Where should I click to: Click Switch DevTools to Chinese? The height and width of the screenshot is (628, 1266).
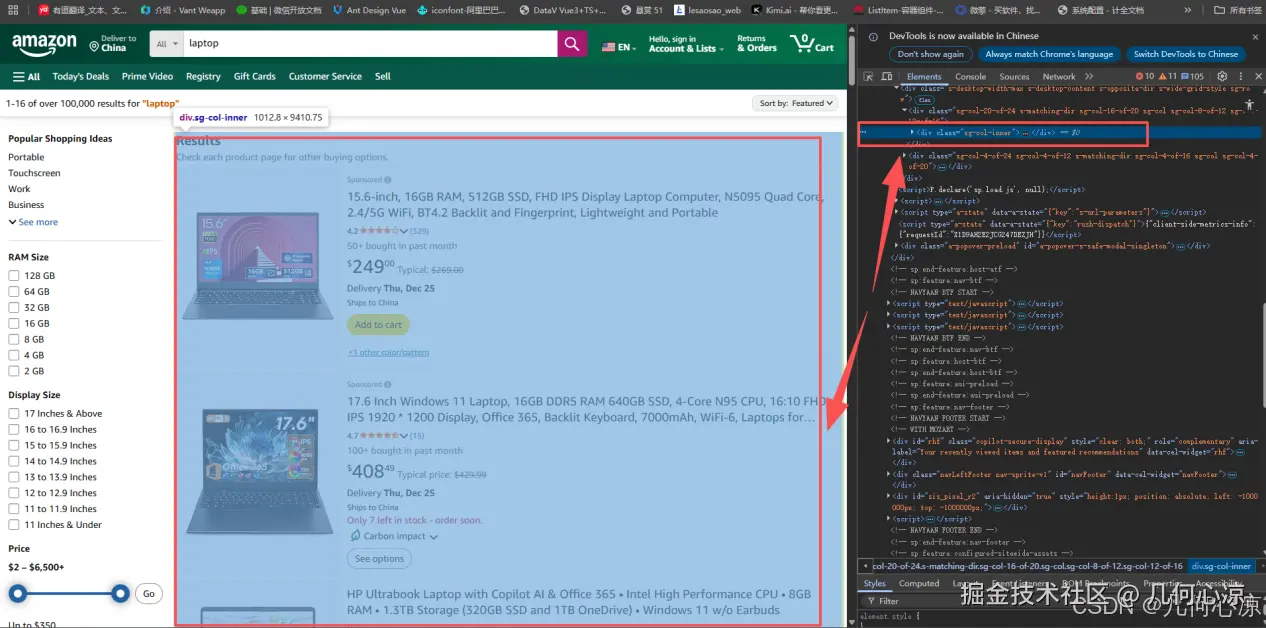(x=1185, y=54)
